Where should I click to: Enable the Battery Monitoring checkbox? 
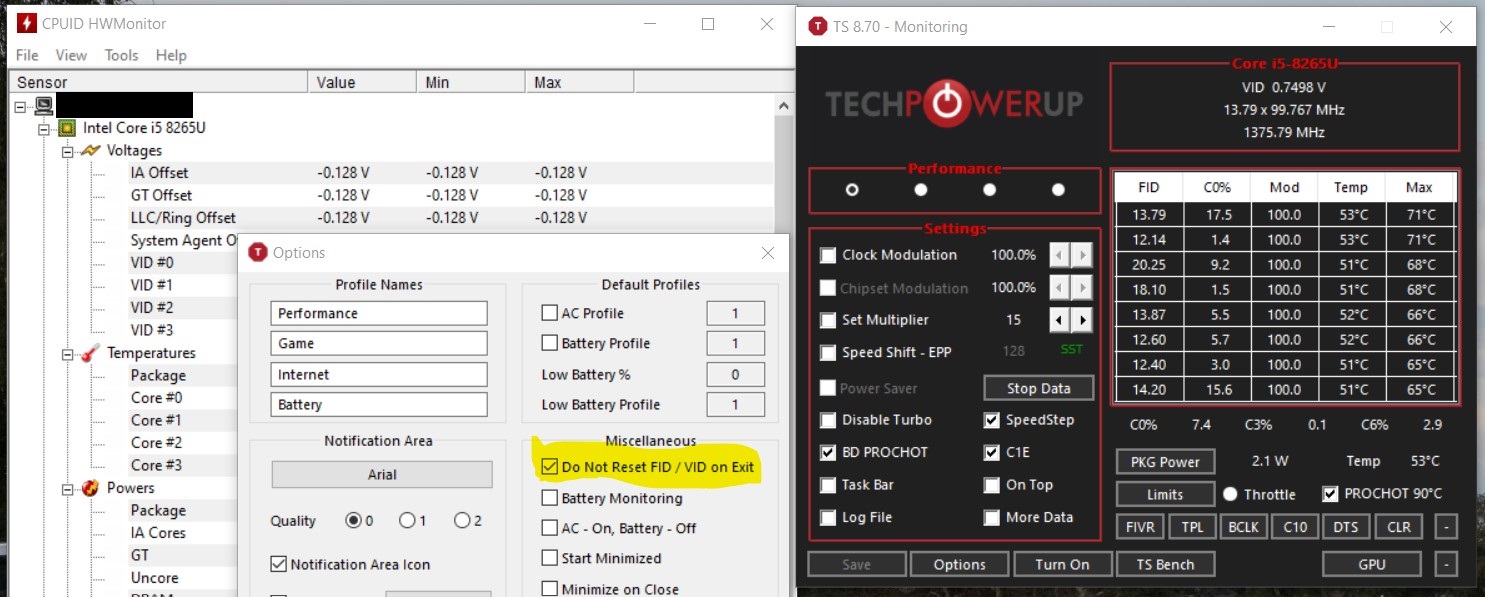click(x=549, y=498)
